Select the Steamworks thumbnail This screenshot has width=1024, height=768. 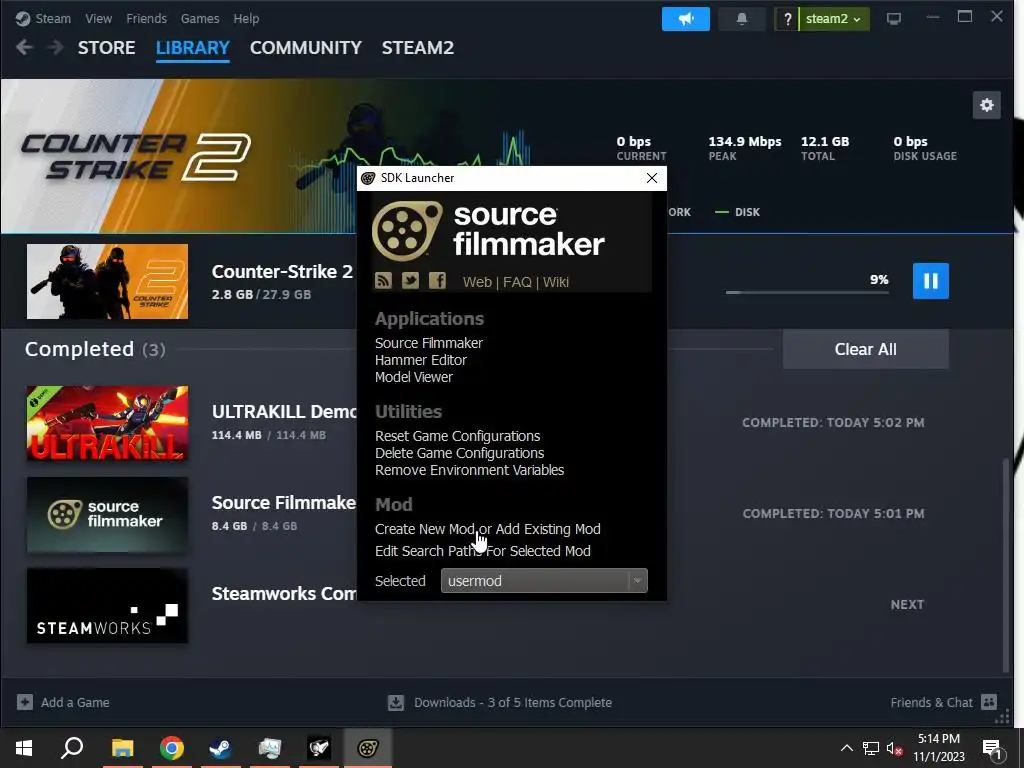(107, 605)
